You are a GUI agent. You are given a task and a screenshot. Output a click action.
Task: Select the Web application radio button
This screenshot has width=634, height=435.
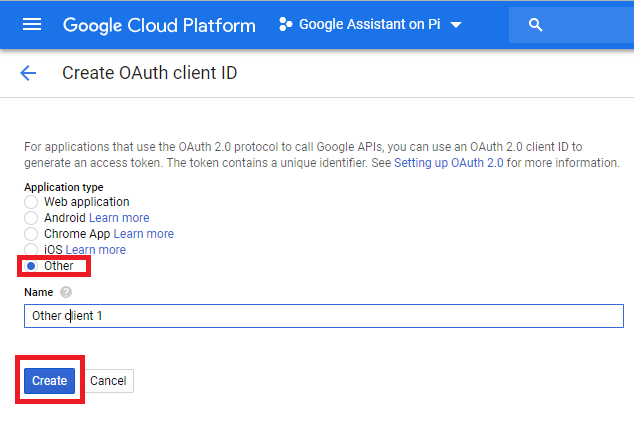tap(31, 202)
